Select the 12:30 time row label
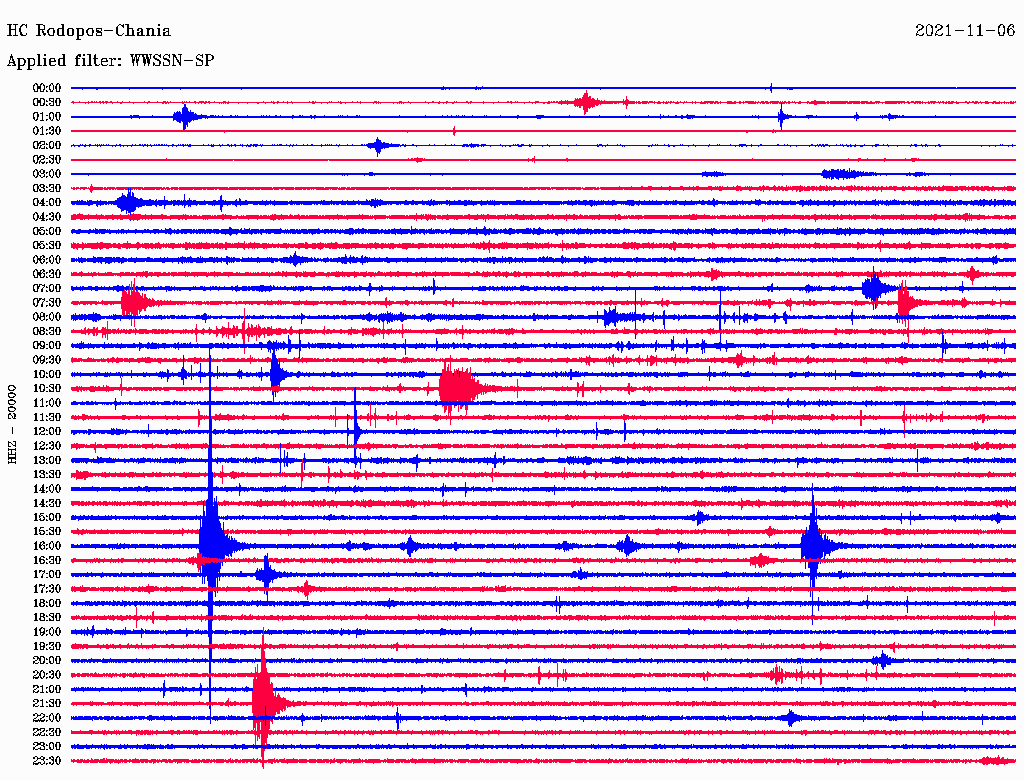 tap(47, 446)
